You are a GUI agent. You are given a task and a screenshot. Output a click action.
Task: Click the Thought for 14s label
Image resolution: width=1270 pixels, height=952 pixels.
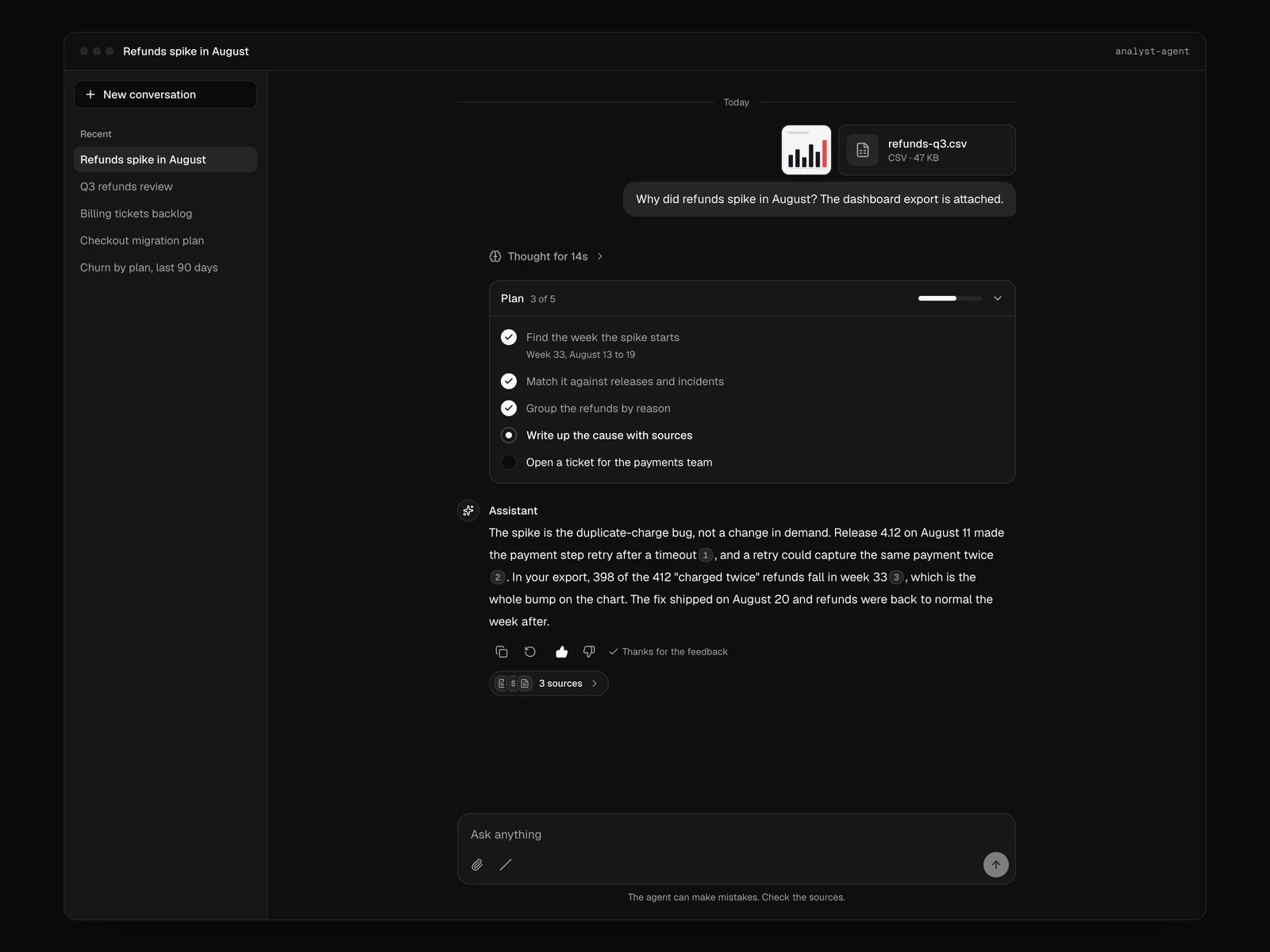[548, 256]
